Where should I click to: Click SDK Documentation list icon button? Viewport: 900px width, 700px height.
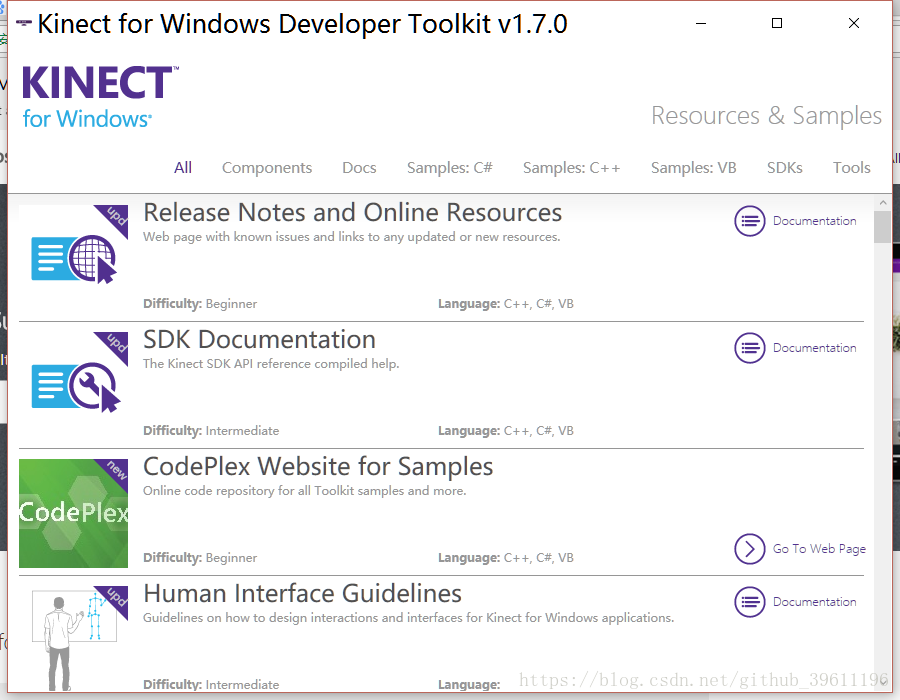pyautogui.click(x=750, y=348)
